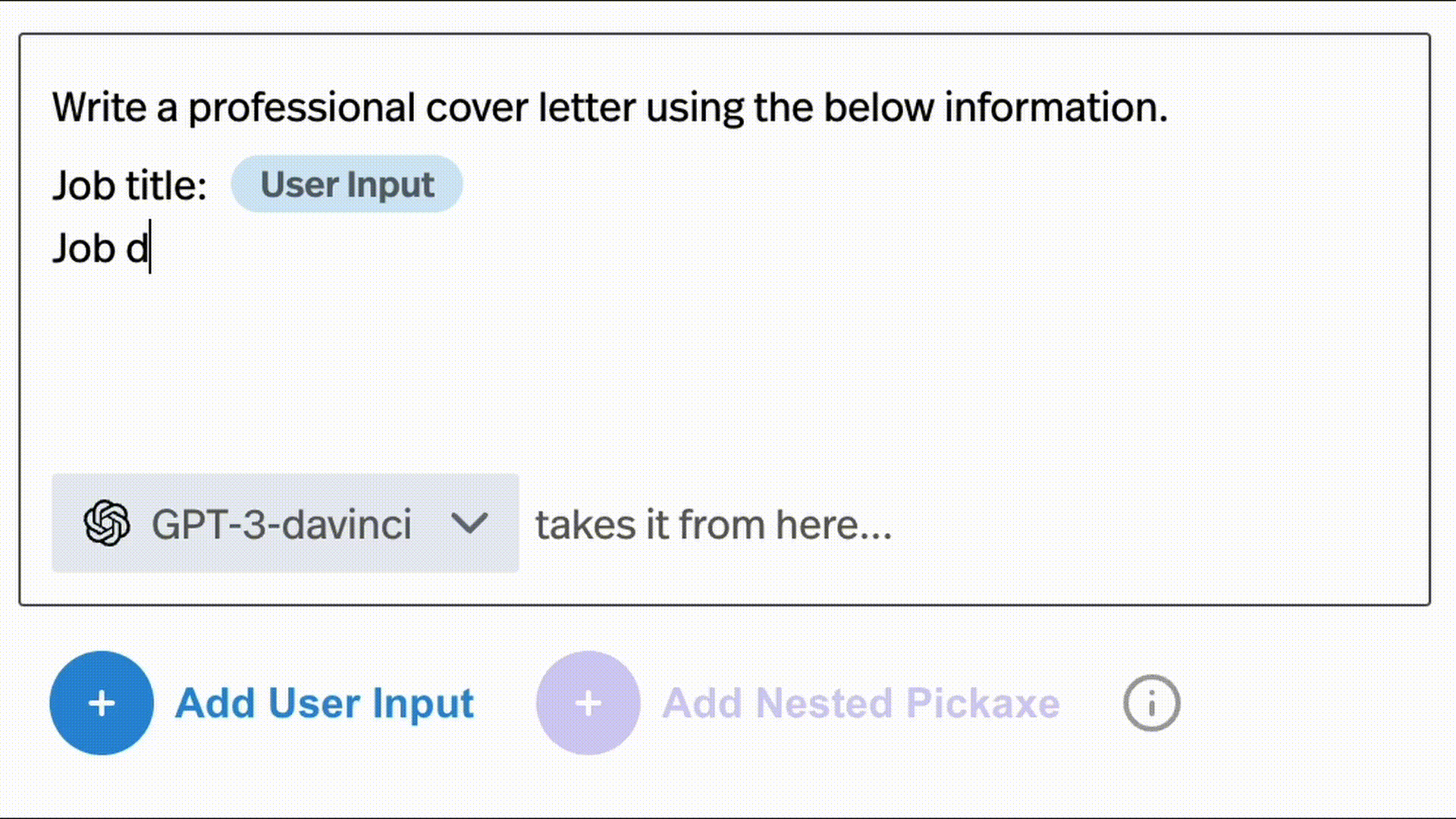Click the greyed-out Nested Pickaxe plus icon
Viewport: 1456px width, 819px height.
point(588,703)
